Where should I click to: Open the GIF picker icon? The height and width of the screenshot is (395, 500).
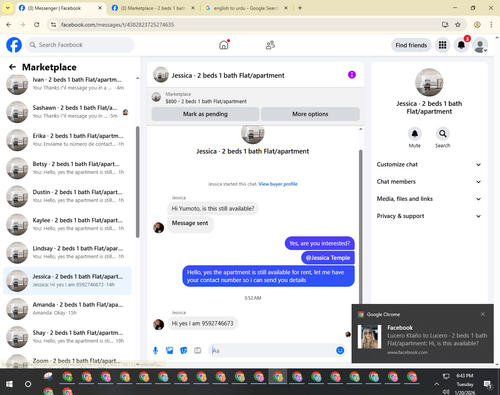click(198, 350)
